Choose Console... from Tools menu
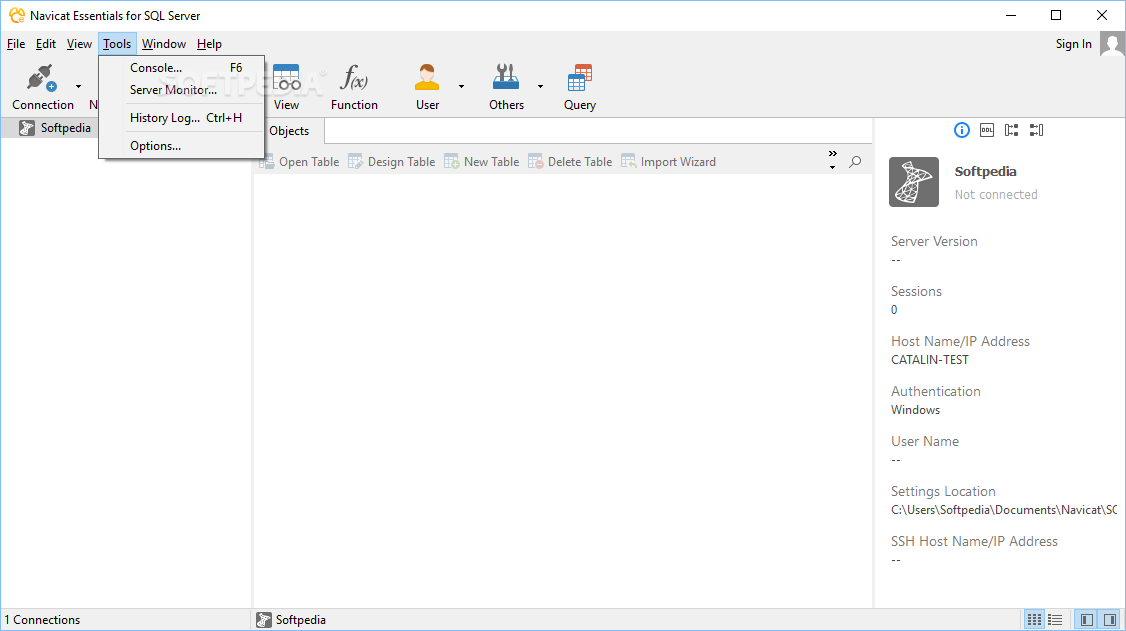This screenshot has width=1126, height=631. 182,67
